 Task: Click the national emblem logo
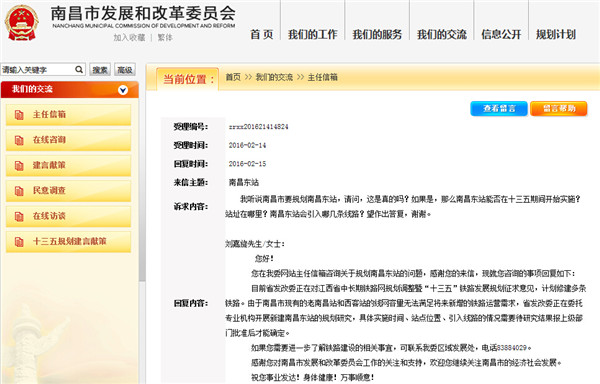pyautogui.click(x=21, y=23)
